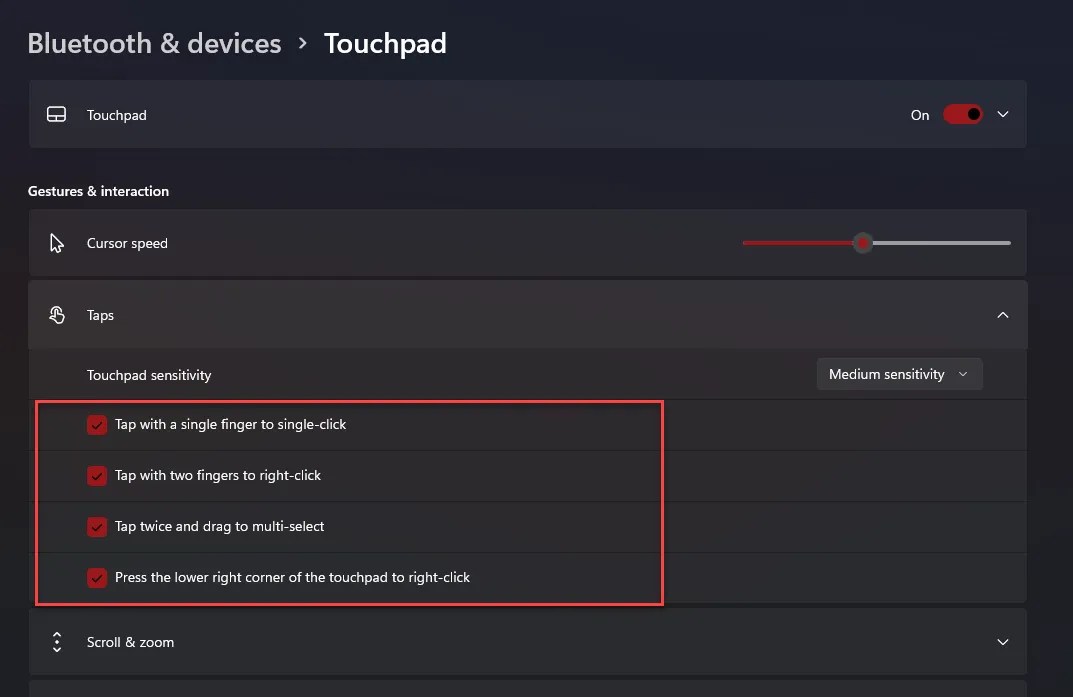Disable Tap with two fingers to right-click
This screenshot has width=1073, height=697.
coord(96,475)
